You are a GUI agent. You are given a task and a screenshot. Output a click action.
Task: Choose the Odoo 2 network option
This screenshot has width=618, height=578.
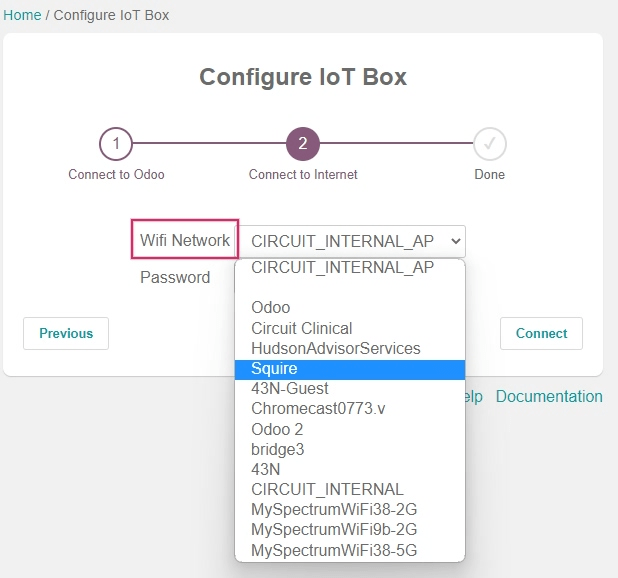point(277,429)
